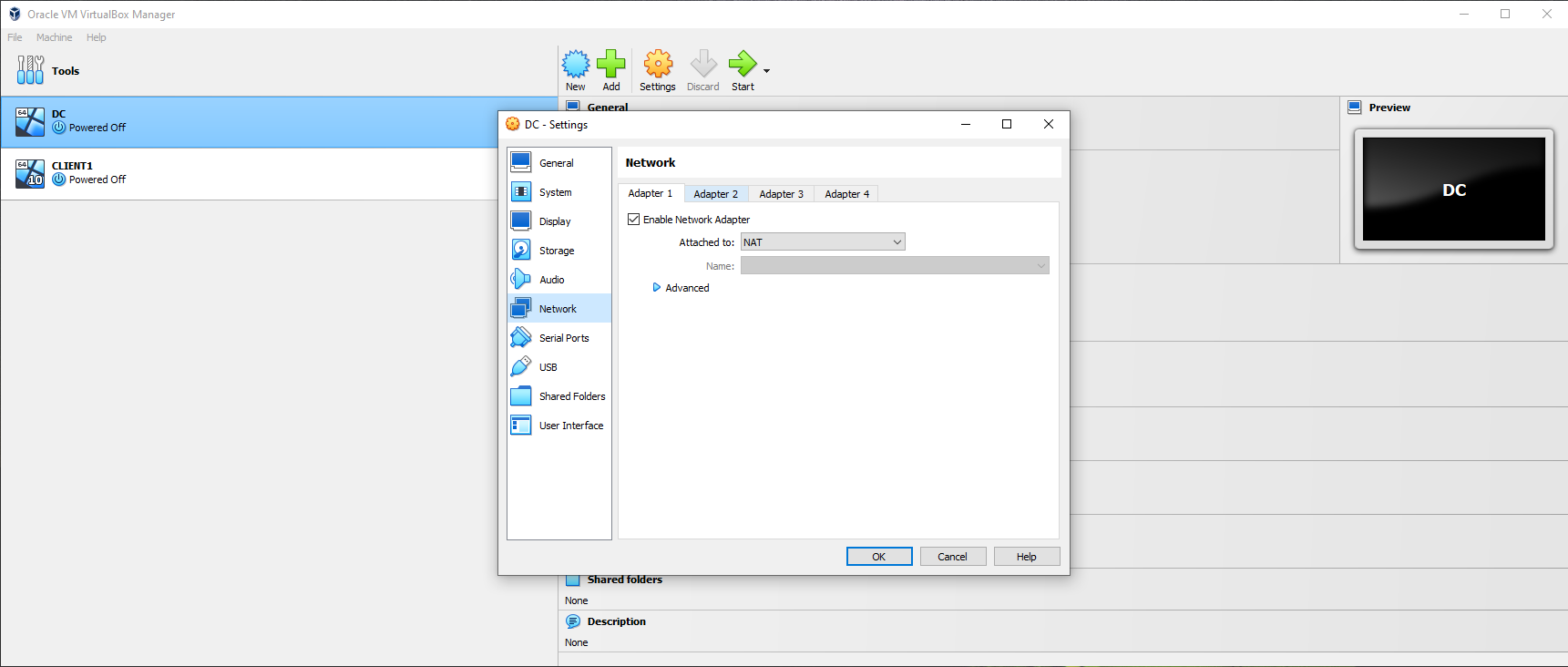Screen dimensions: 1568x667
Task: Open the User Interface category icon
Action: click(521, 425)
